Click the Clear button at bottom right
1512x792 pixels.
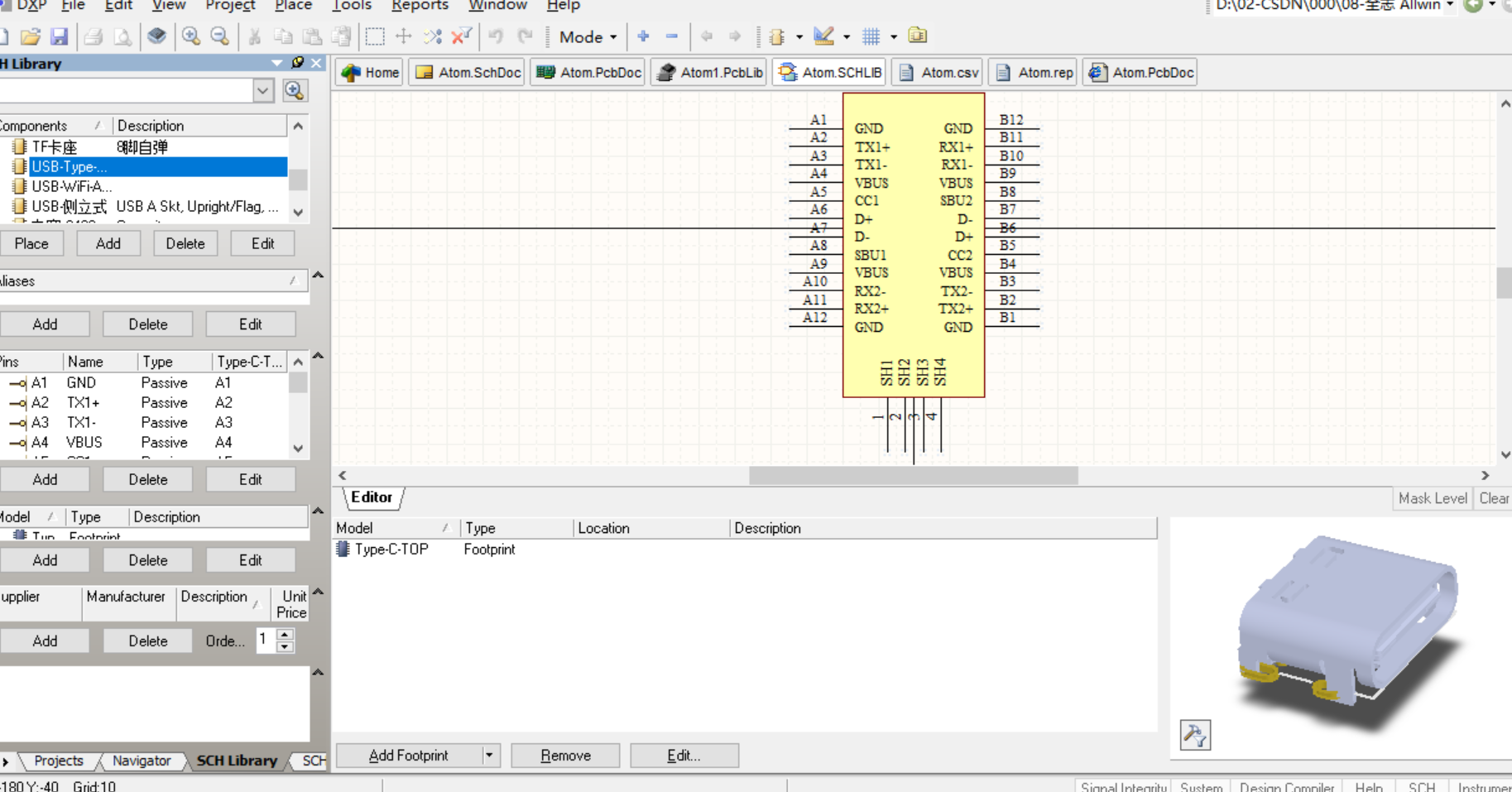tap(1494, 498)
